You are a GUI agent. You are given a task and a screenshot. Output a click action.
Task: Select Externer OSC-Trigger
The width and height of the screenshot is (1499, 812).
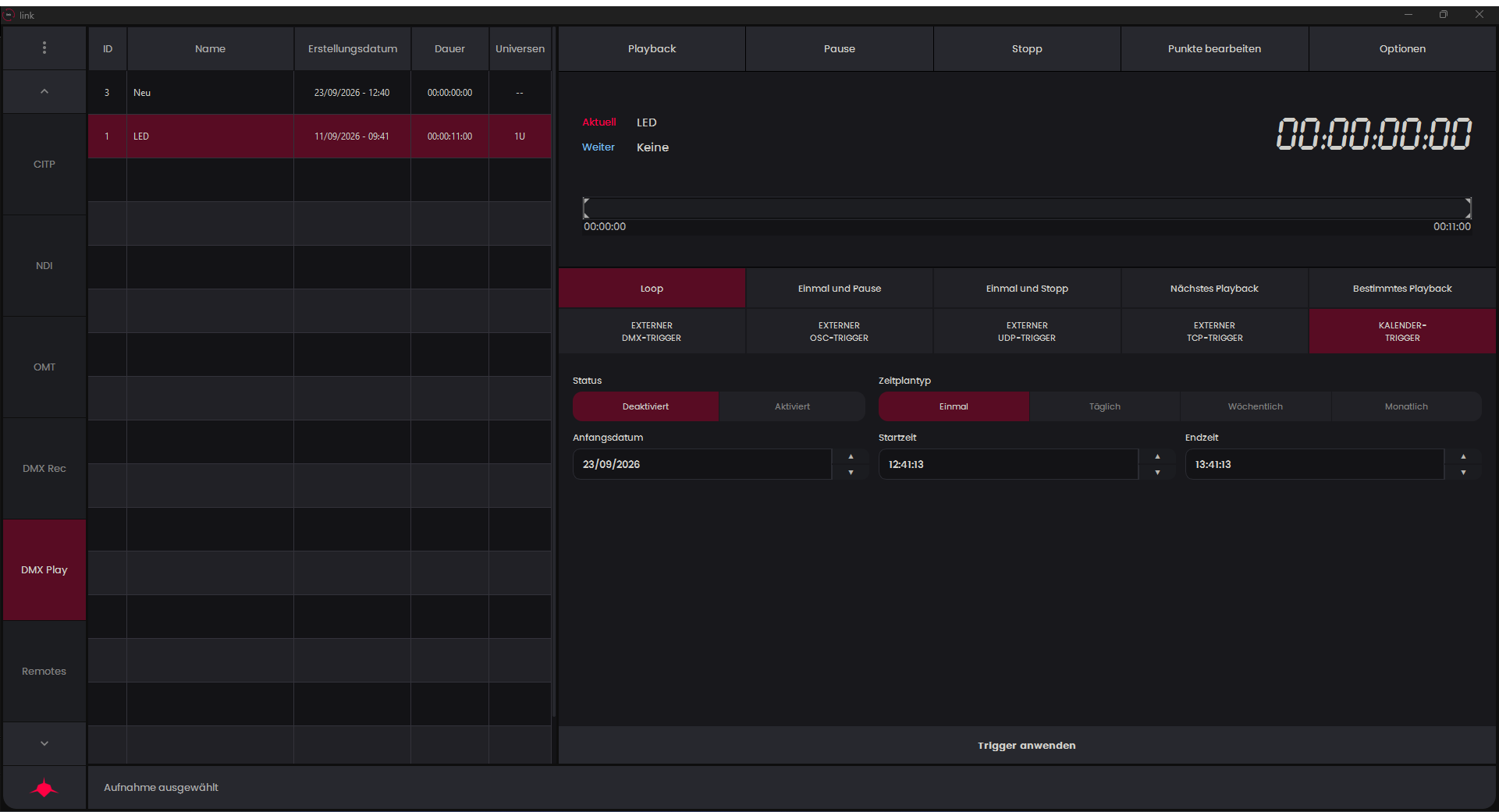click(839, 332)
